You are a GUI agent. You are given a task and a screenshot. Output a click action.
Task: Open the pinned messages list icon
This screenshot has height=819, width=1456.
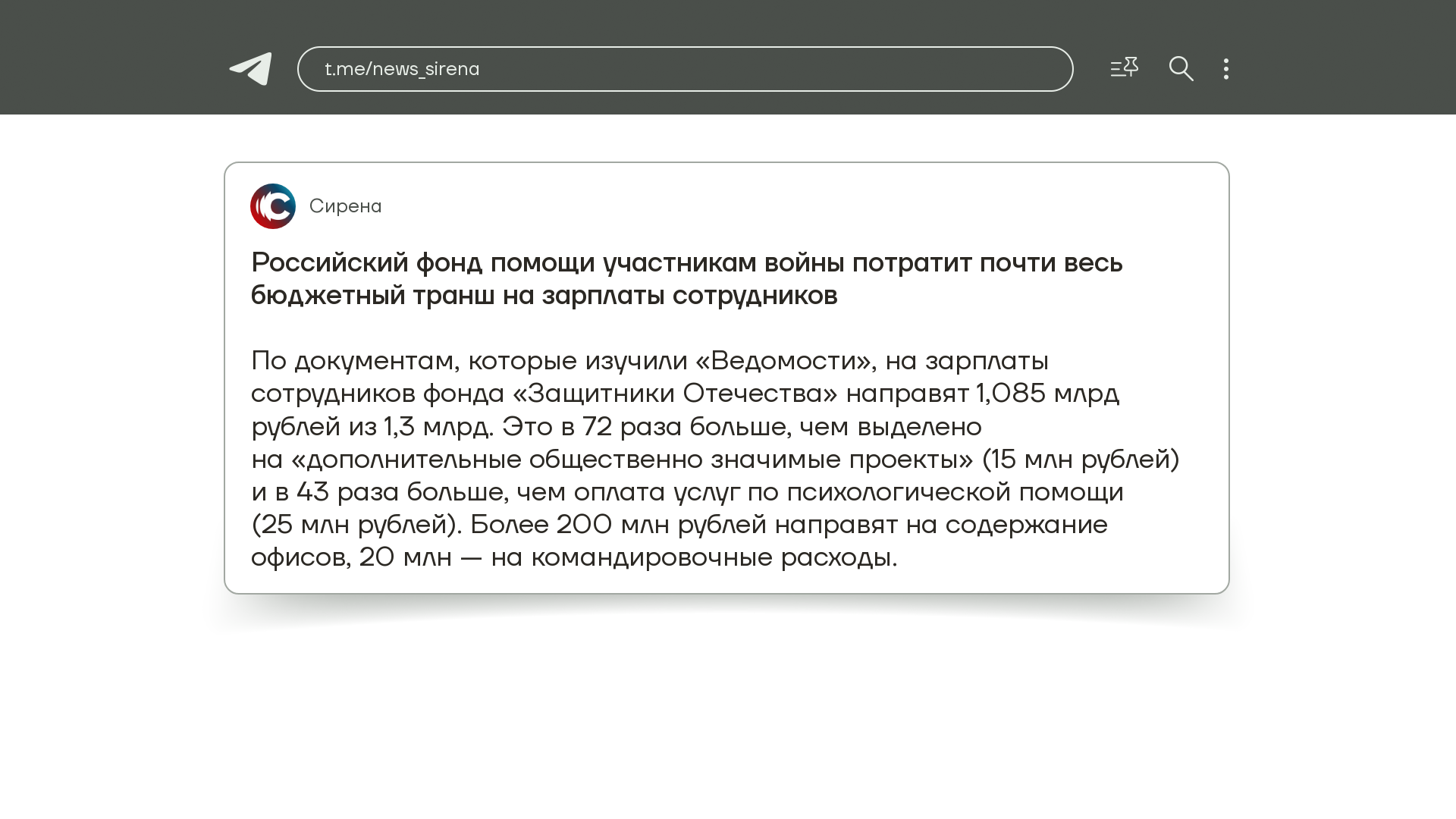point(1124,68)
